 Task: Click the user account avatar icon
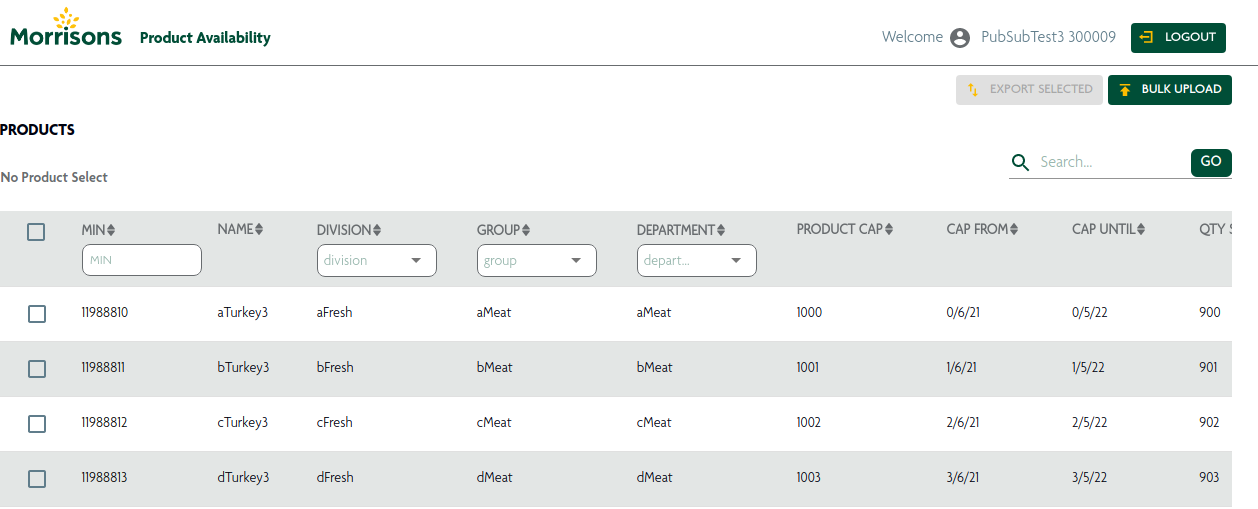pos(960,38)
